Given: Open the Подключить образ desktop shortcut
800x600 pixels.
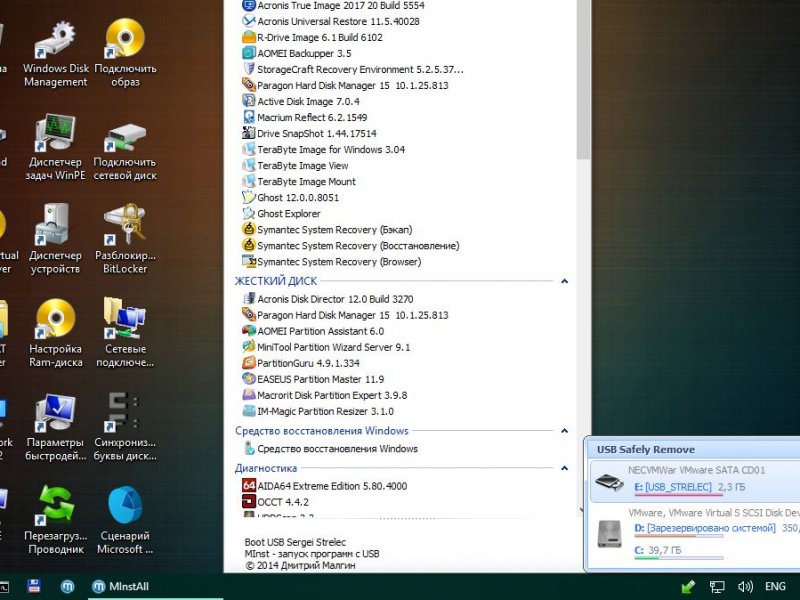Looking at the screenshot, I should [x=125, y=54].
